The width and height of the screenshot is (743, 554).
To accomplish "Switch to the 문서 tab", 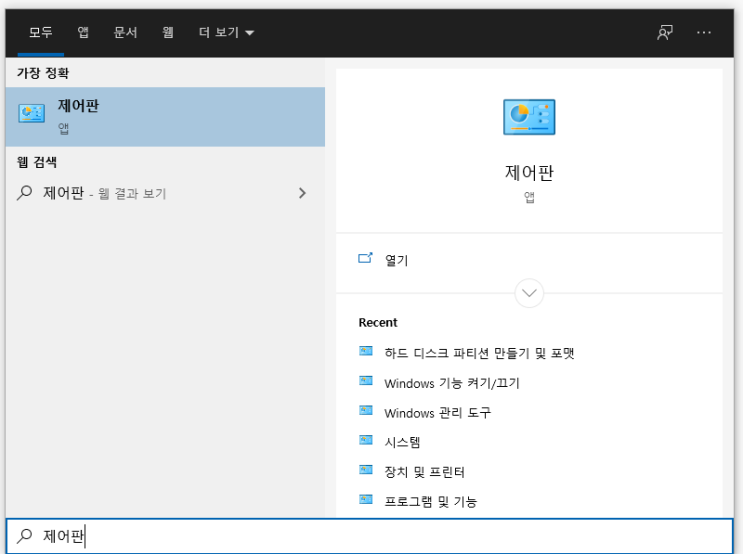I will click(125, 32).
